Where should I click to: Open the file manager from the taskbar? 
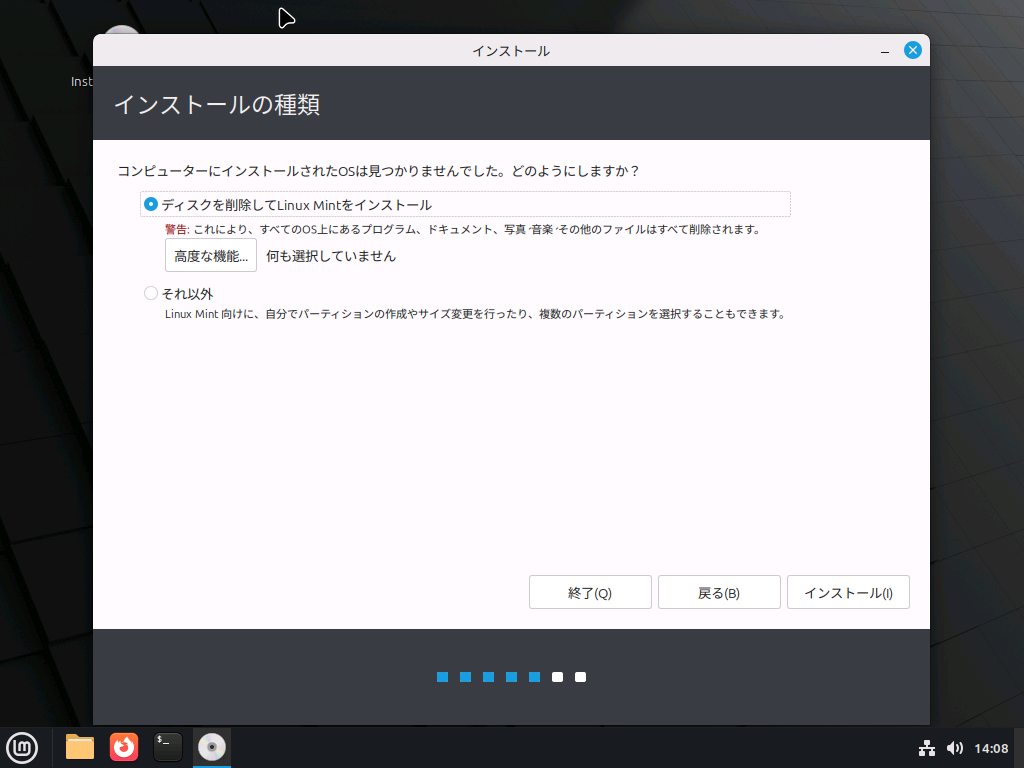coord(79,748)
